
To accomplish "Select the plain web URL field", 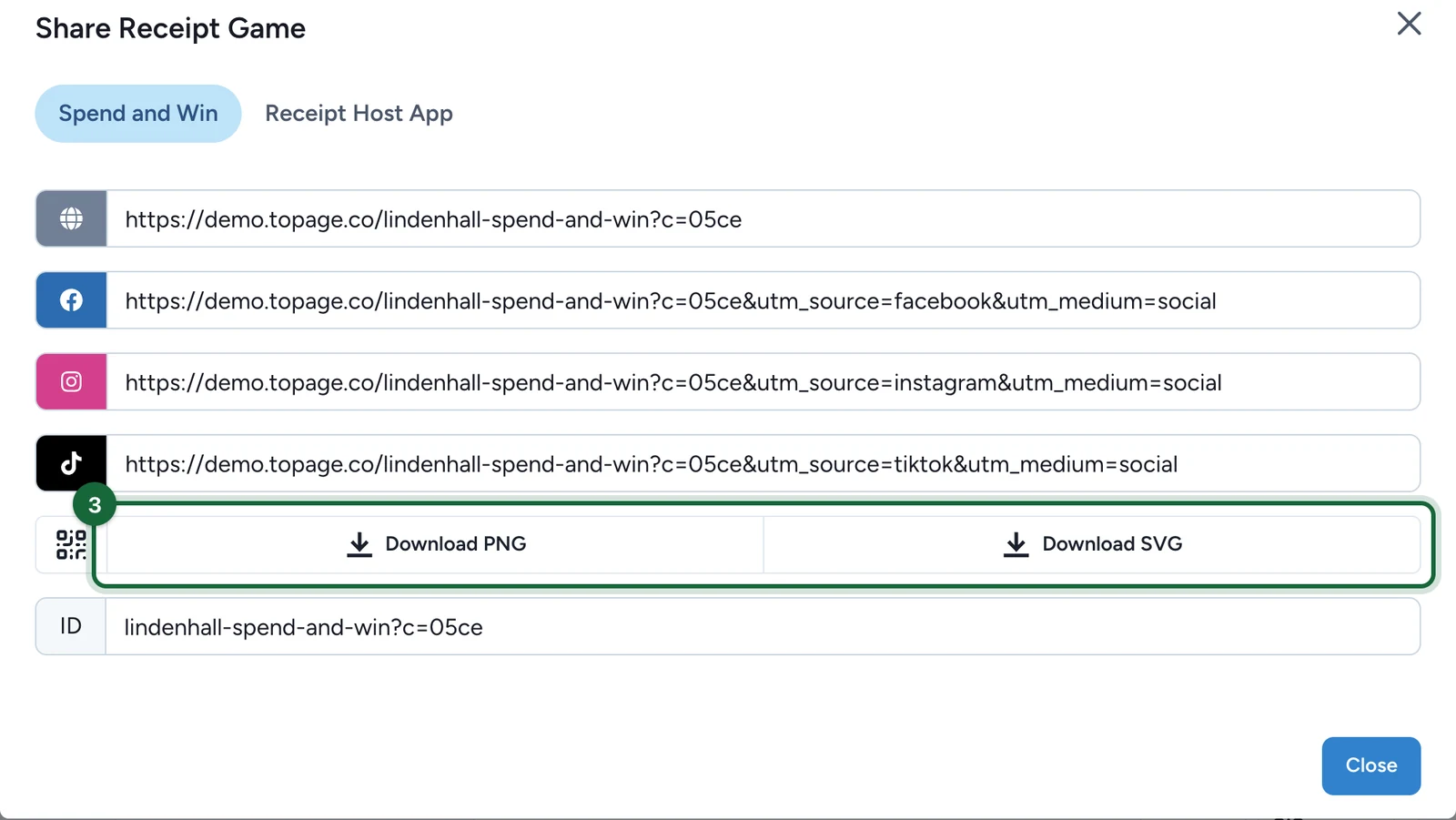I will coord(763,218).
